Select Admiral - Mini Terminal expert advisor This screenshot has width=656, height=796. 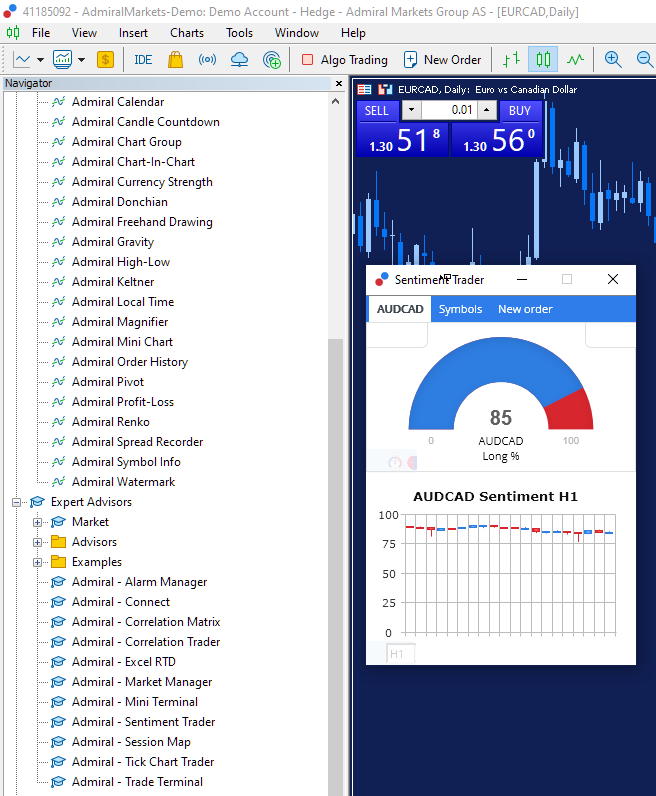point(135,702)
